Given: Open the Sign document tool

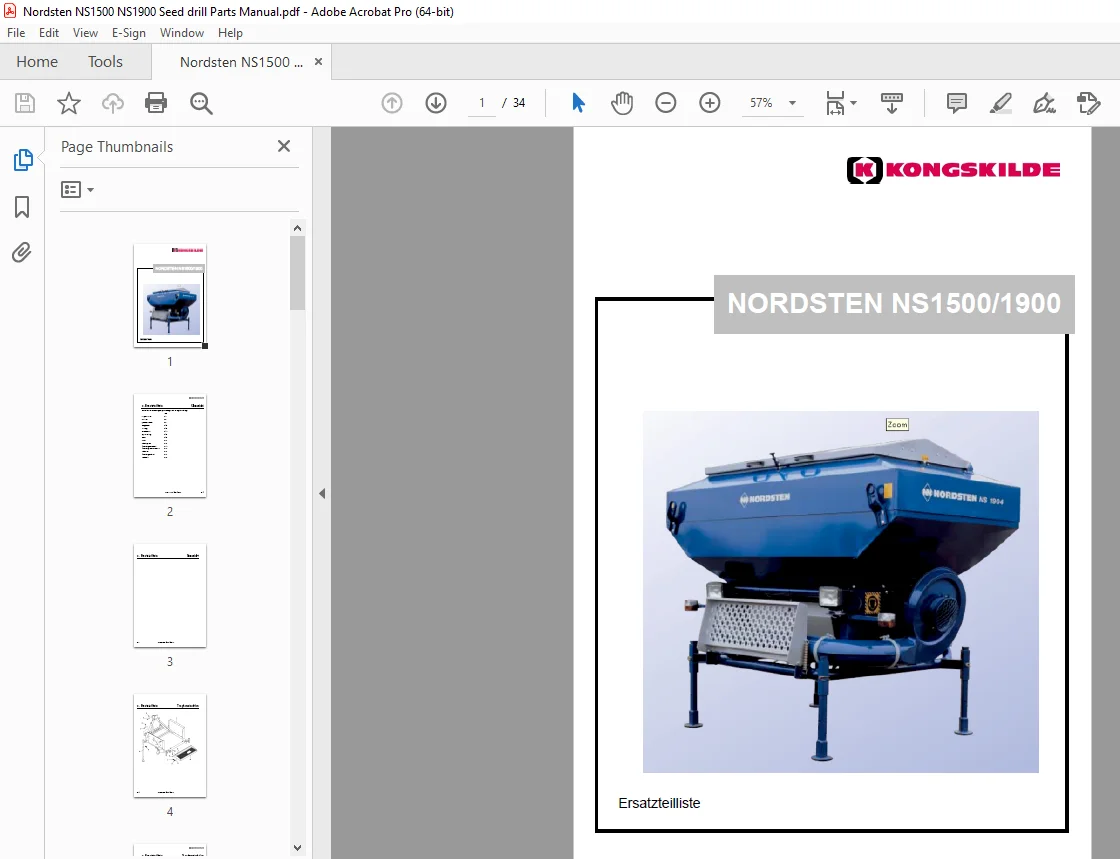Looking at the screenshot, I should (x=1044, y=103).
